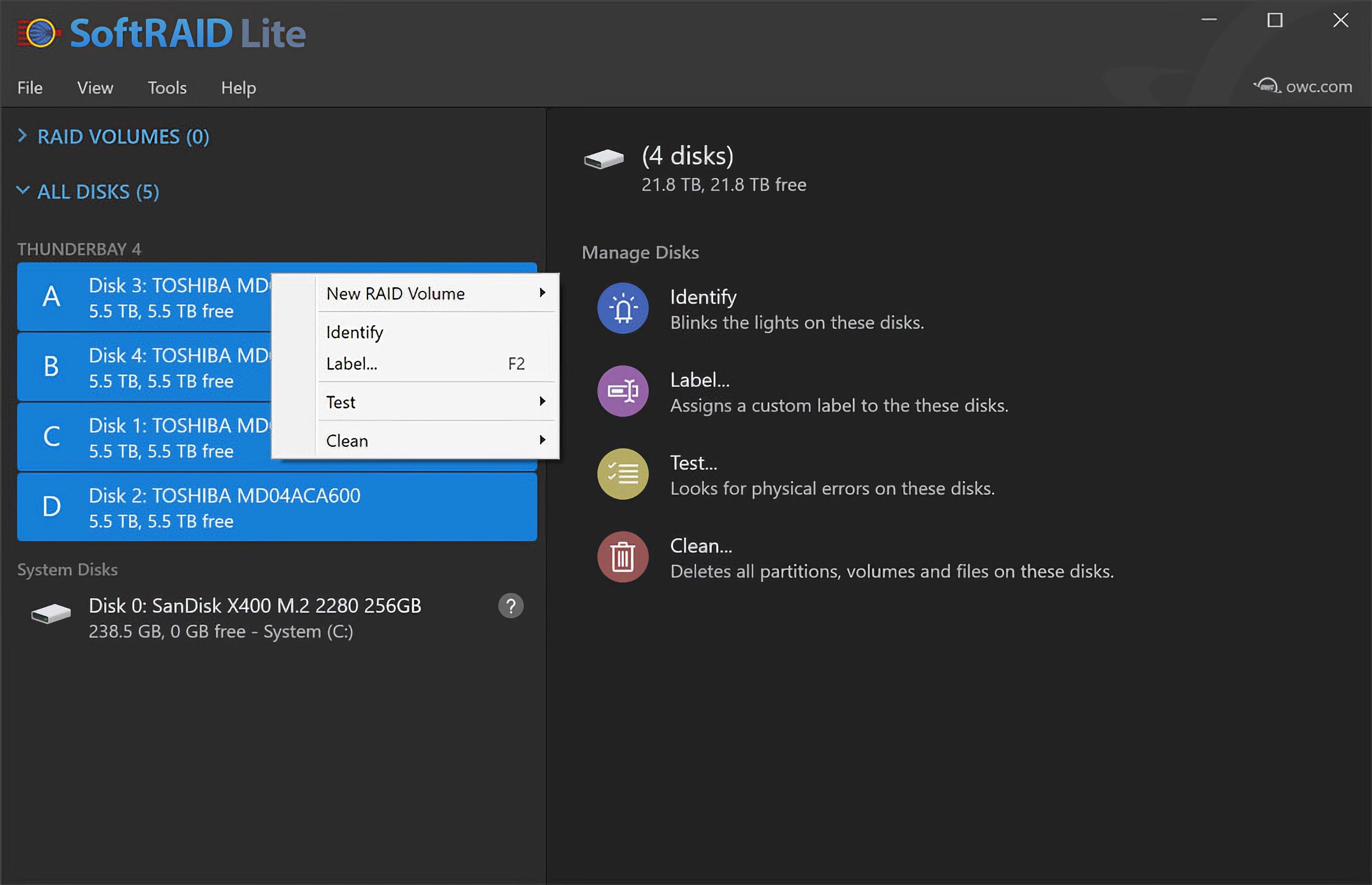This screenshot has height=885, width=1372.
Task: Click the drive icon beside (4 disks)
Action: pos(604,158)
